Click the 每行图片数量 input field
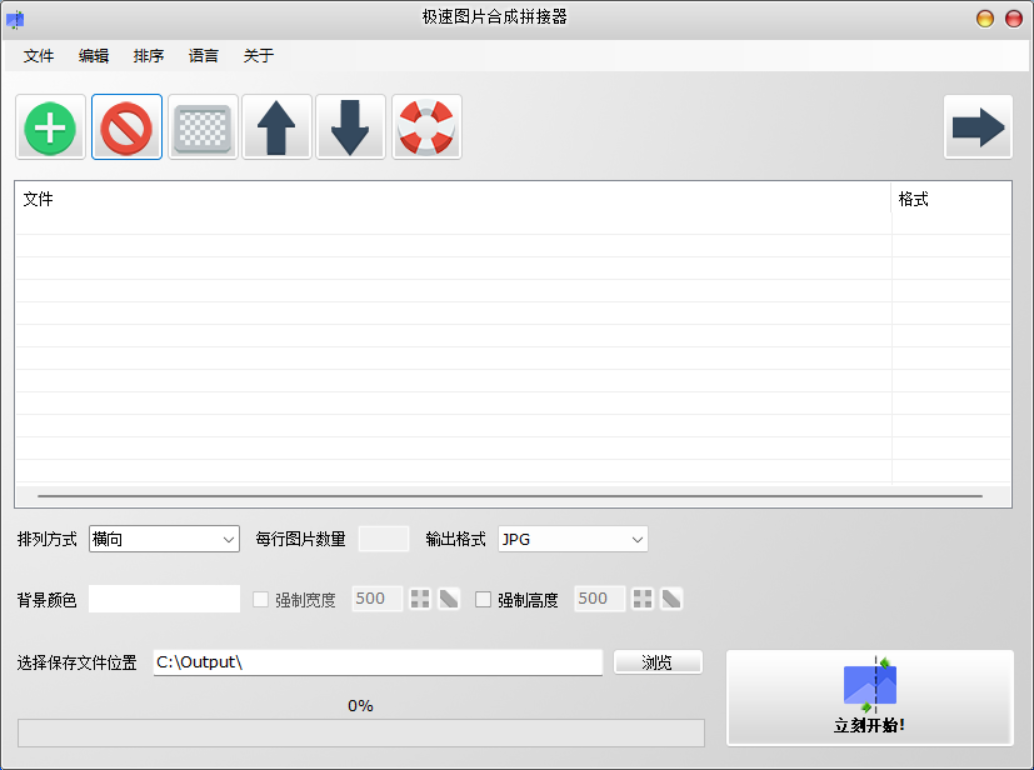This screenshot has height=770, width=1034. click(384, 539)
